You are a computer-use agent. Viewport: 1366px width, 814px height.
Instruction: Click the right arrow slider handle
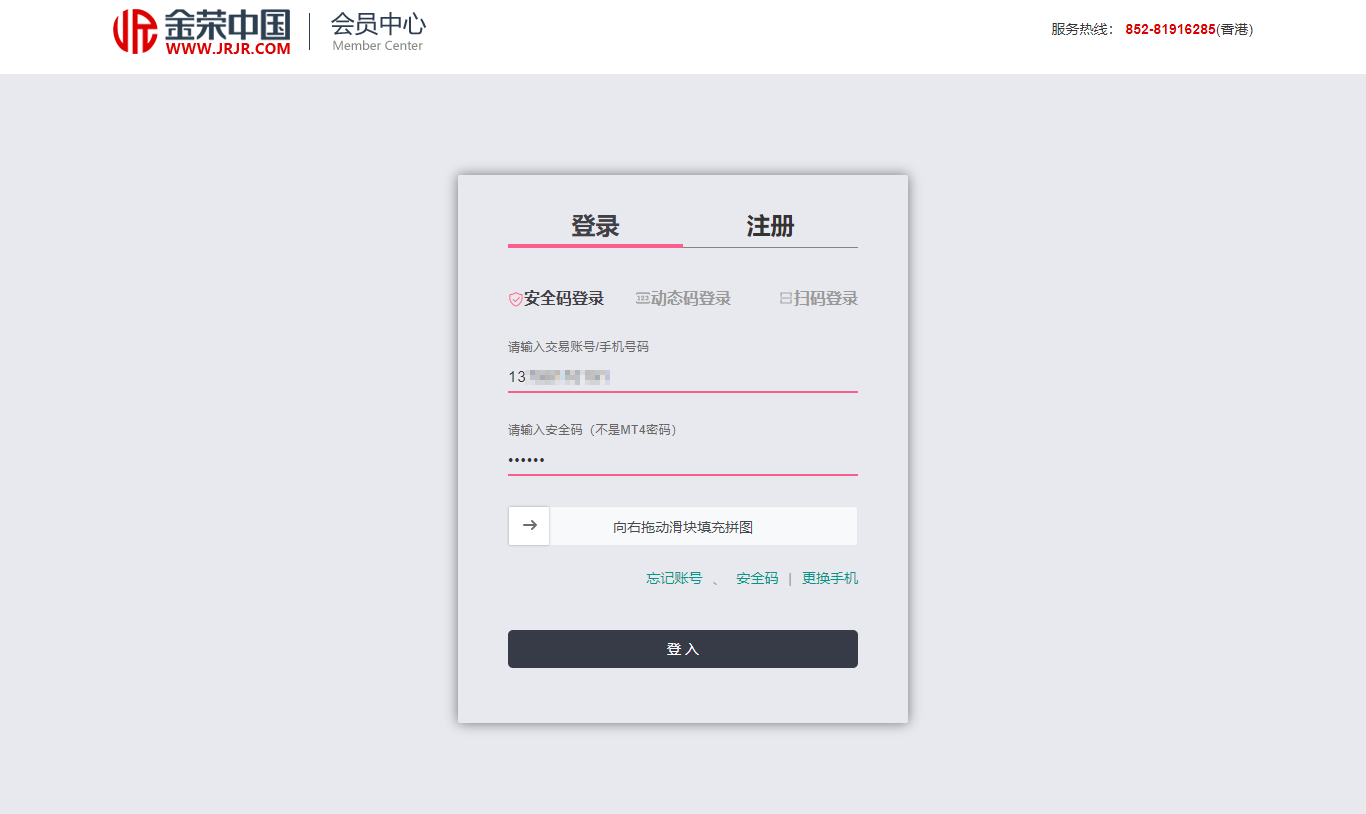(x=529, y=525)
